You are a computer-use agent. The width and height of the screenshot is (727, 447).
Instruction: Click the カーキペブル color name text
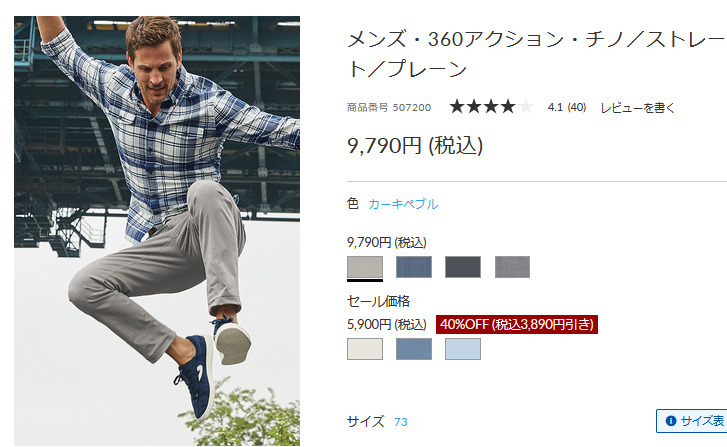point(403,204)
